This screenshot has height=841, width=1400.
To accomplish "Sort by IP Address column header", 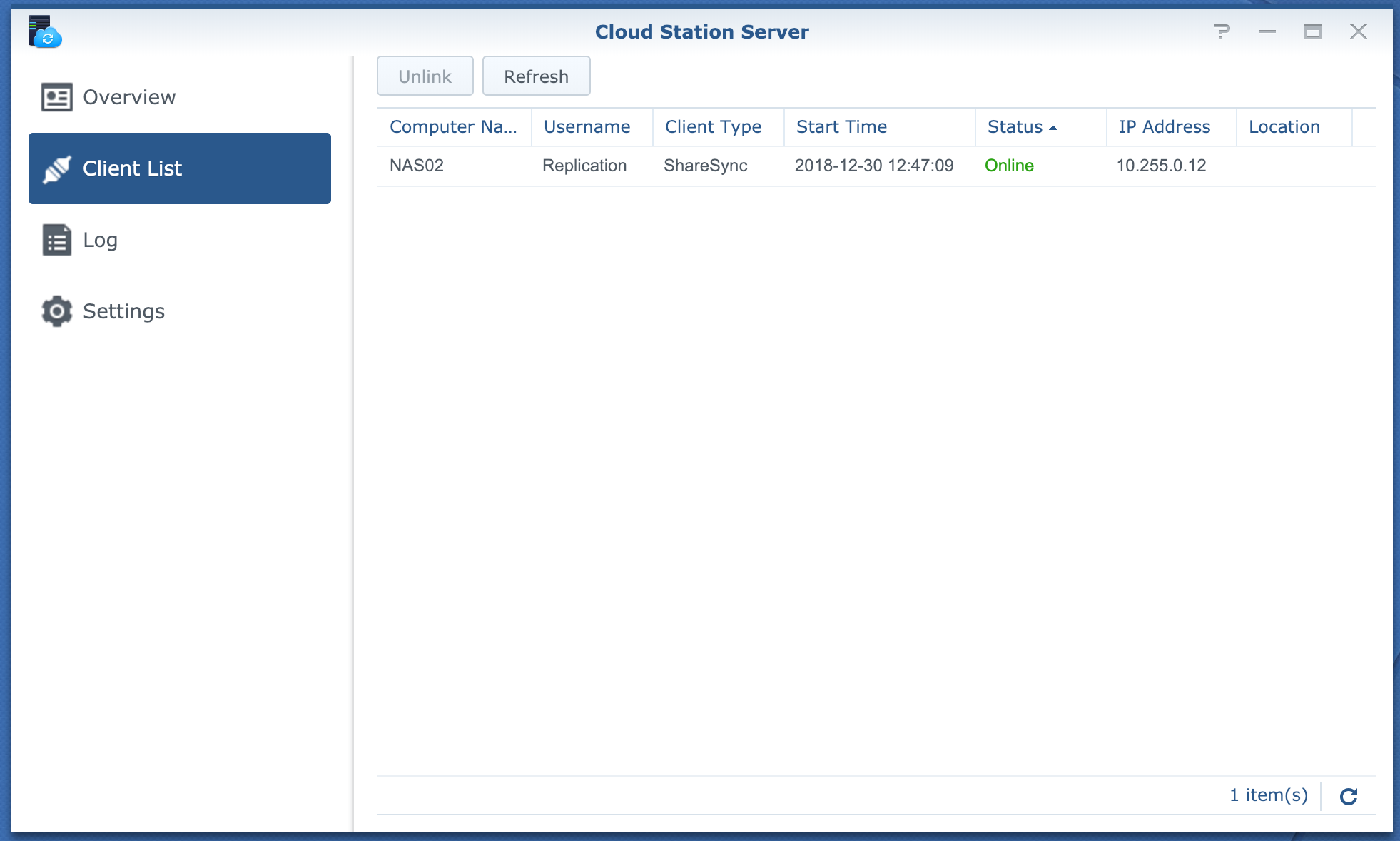I will click(x=1172, y=127).
